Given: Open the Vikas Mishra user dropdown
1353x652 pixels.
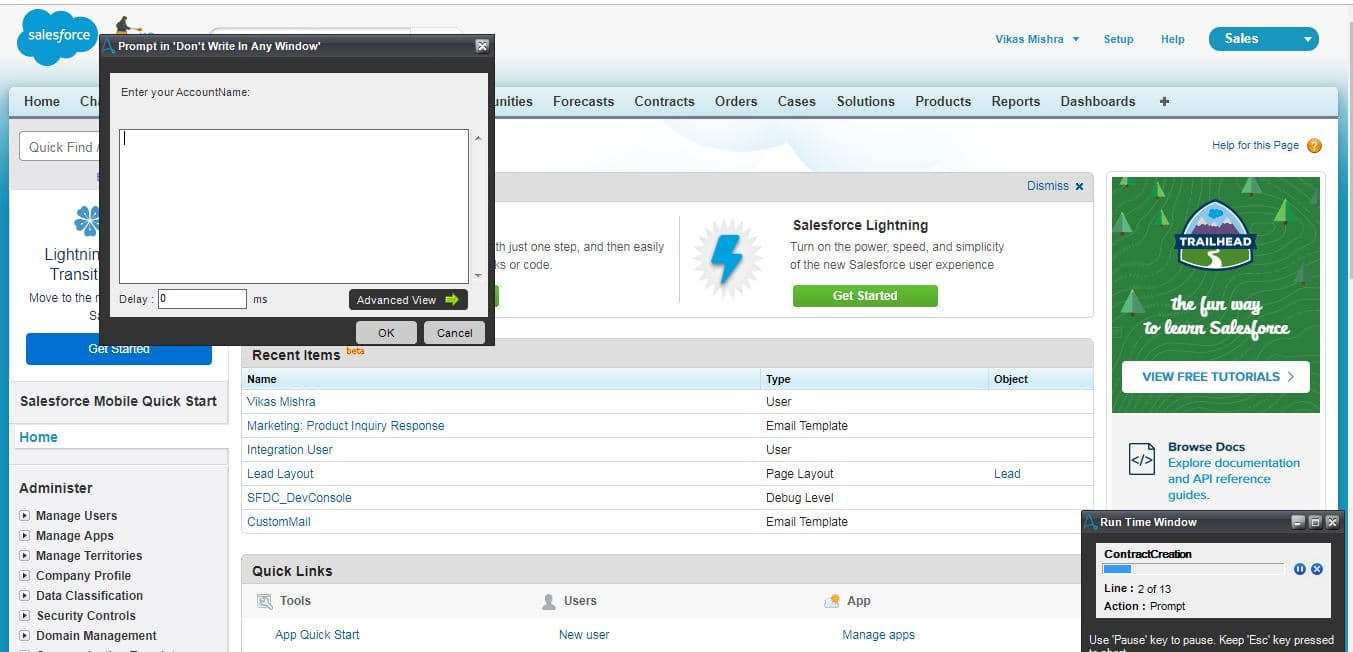Looking at the screenshot, I should [1037, 39].
